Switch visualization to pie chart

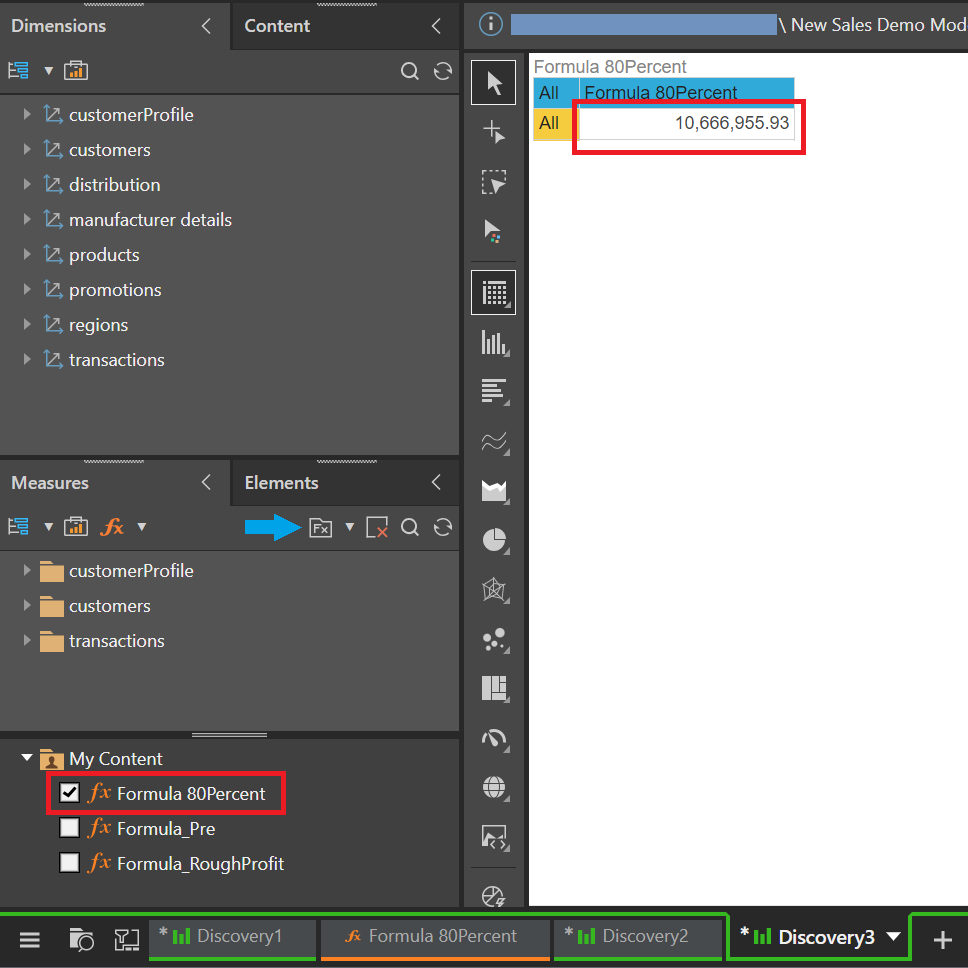pos(494,540)
